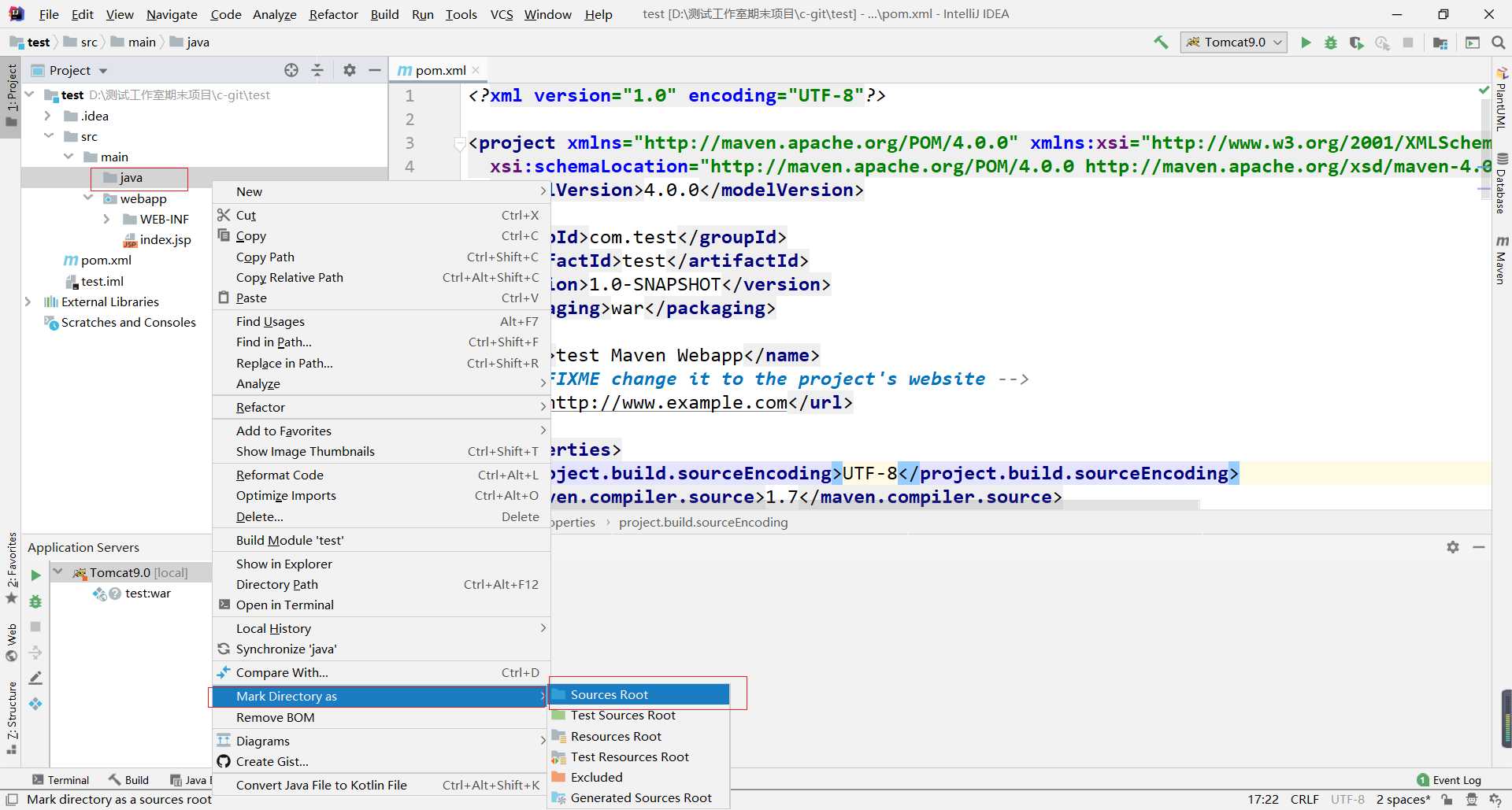The image size is (1512, 810).
Task: Start debugging with the bug icon
Action: click(1331, 43)
